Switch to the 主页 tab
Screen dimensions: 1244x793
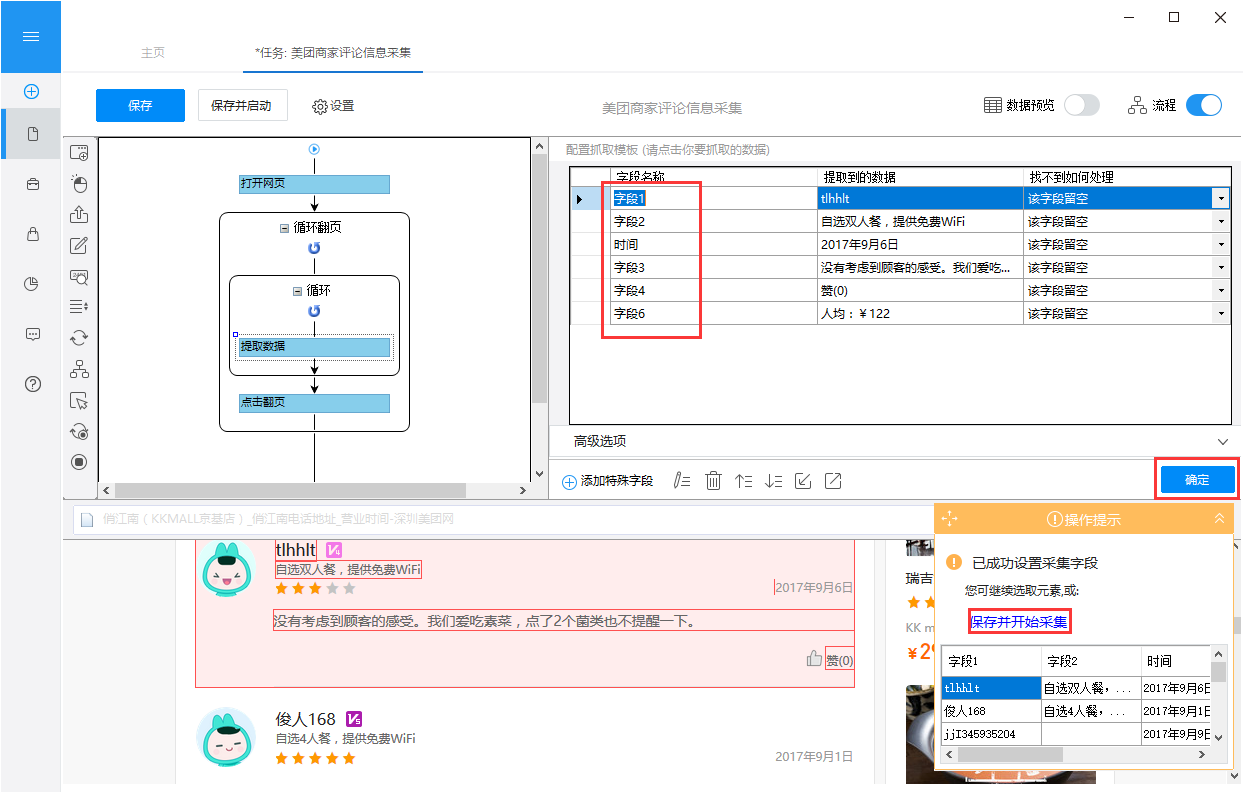click(152, 52)
